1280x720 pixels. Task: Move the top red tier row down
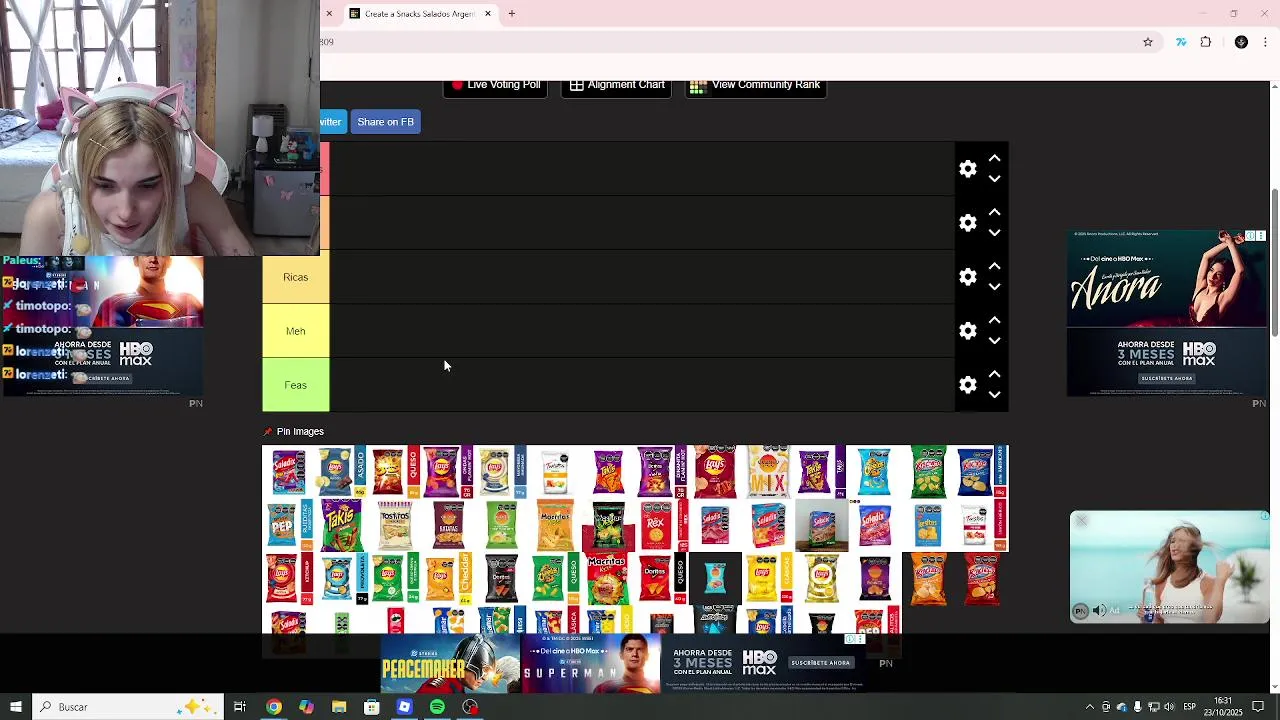click(x=994, y=179)
